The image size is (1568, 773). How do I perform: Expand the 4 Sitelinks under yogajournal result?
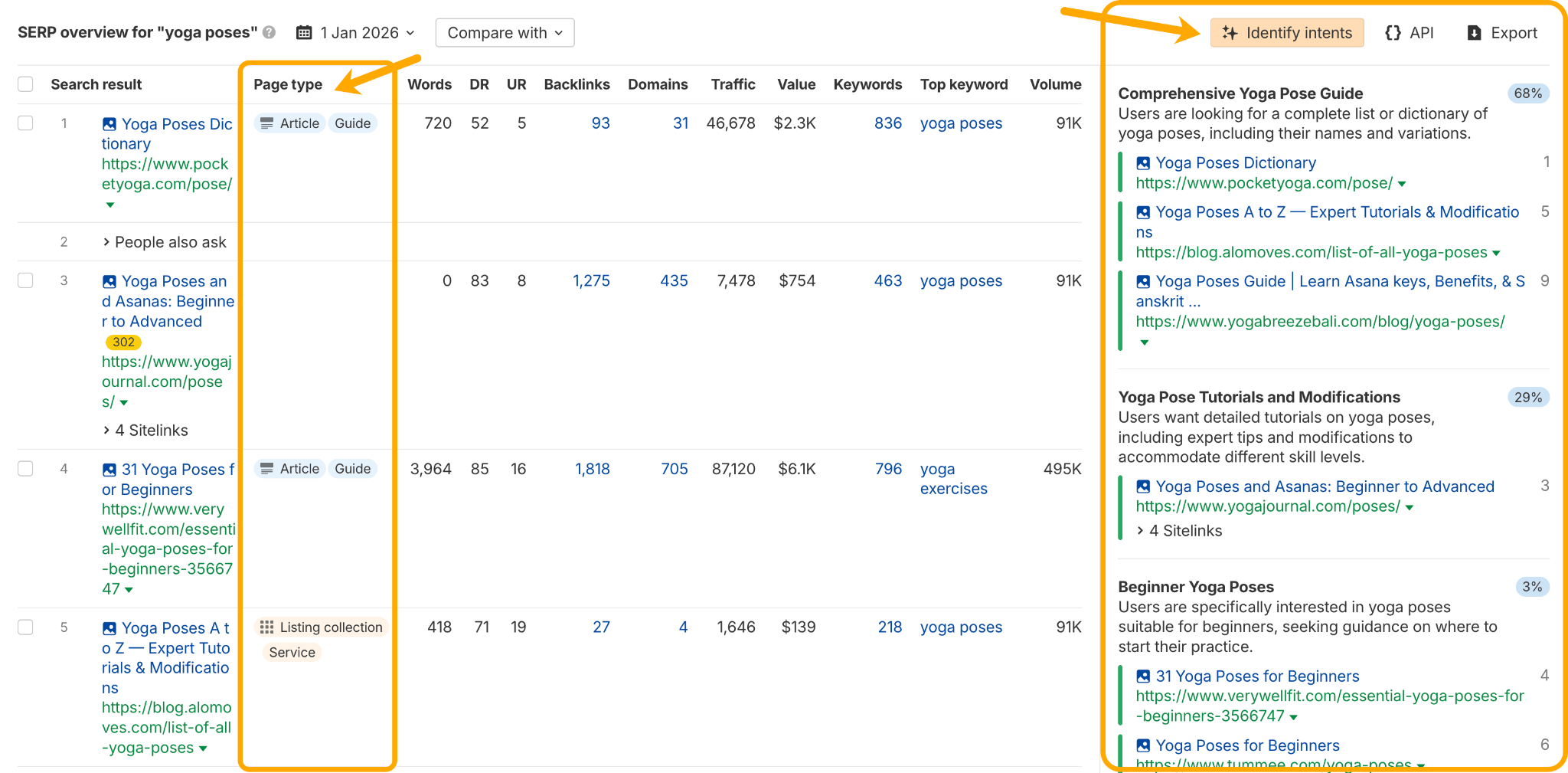coord(145,430)
